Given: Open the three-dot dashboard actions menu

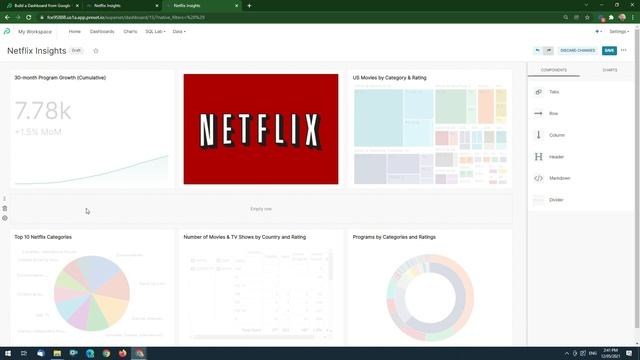Looking at the screenshot, I should pos(624,50).
